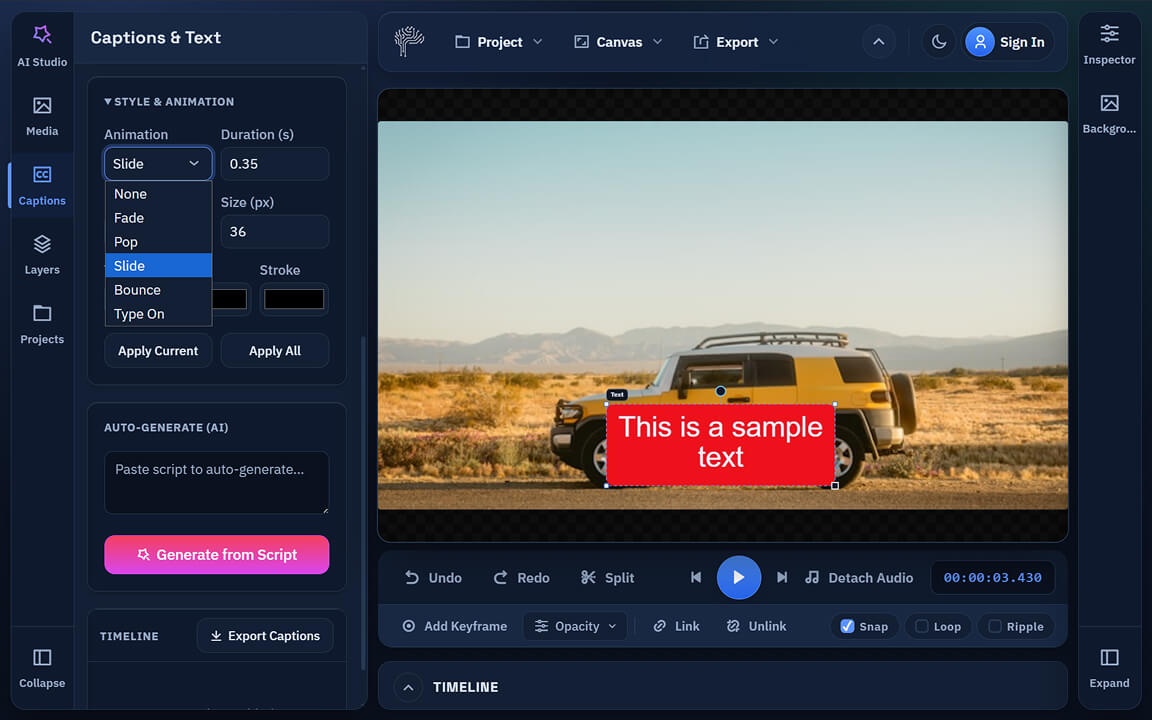Open the Media panel
This screenshot has height=720, width=1152.
coord(42,115)
